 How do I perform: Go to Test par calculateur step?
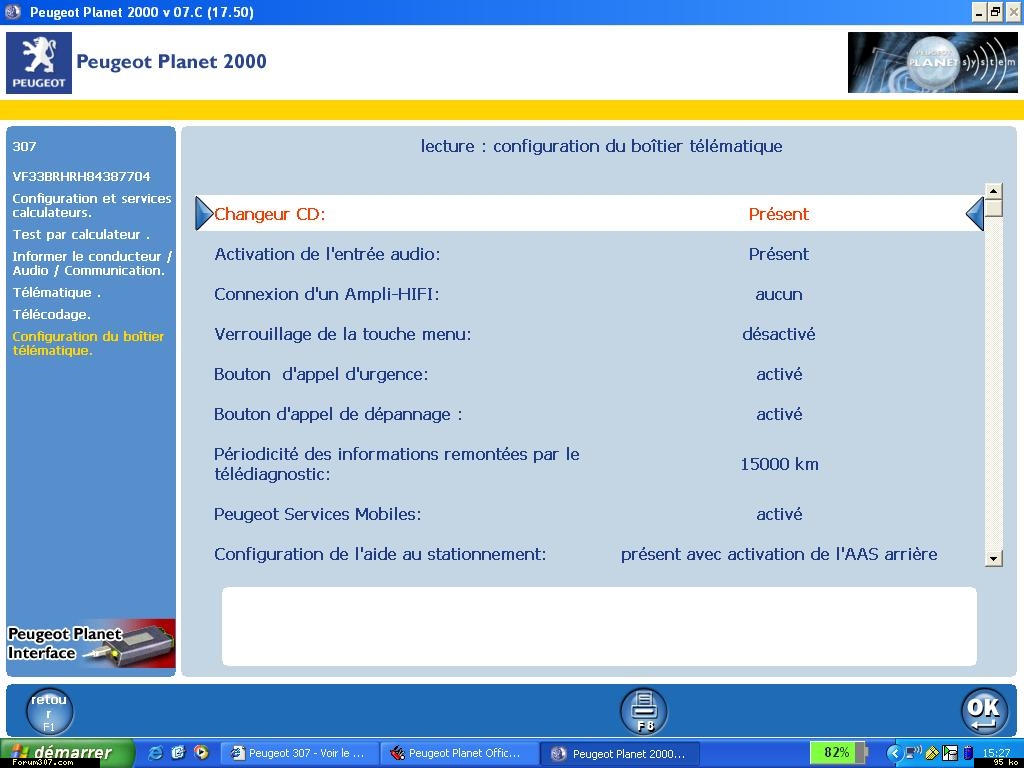tap(80, 234)
